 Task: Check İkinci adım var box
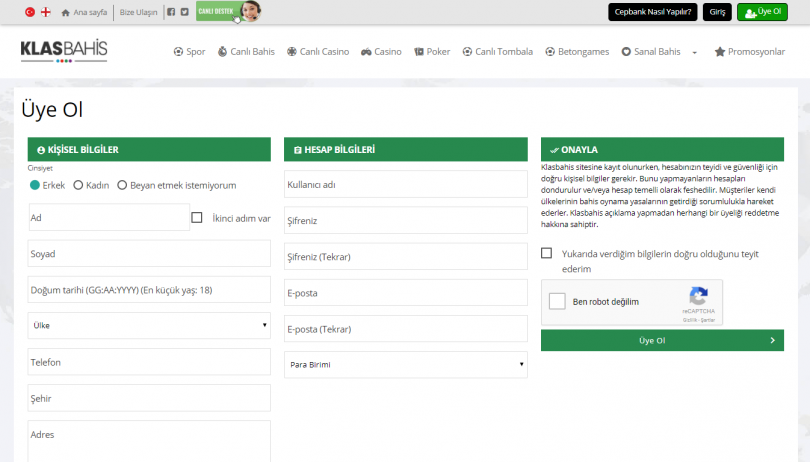[197, 218]
